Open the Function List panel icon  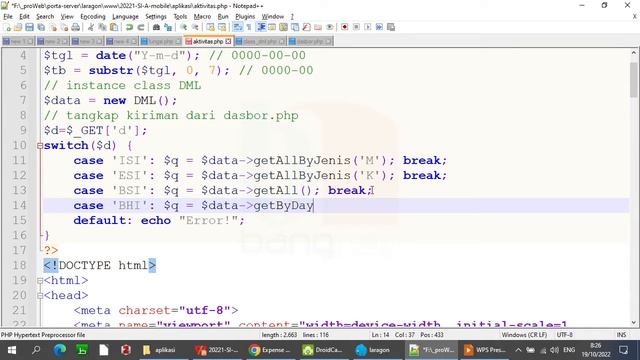(x=307, y=27)
